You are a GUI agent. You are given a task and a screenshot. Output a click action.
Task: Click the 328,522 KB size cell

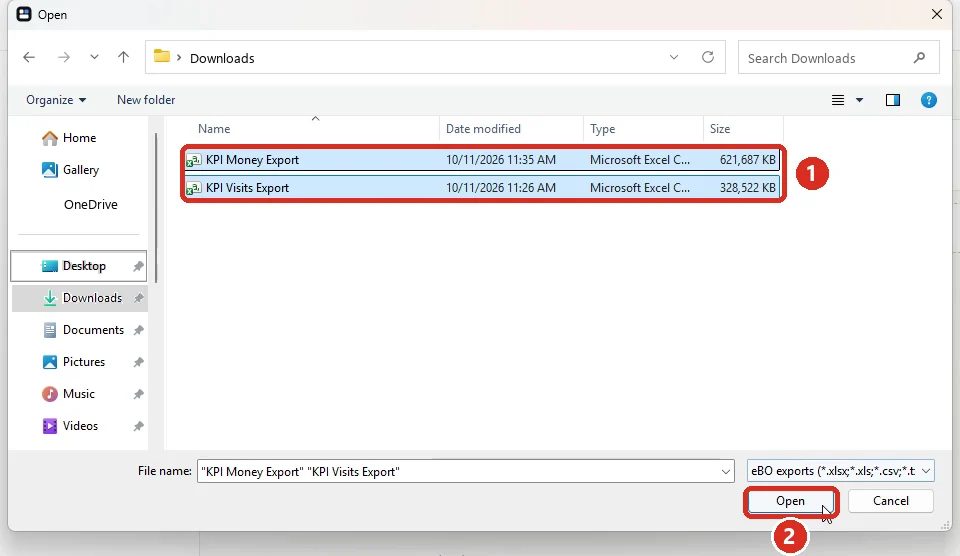tap(748, 188)
